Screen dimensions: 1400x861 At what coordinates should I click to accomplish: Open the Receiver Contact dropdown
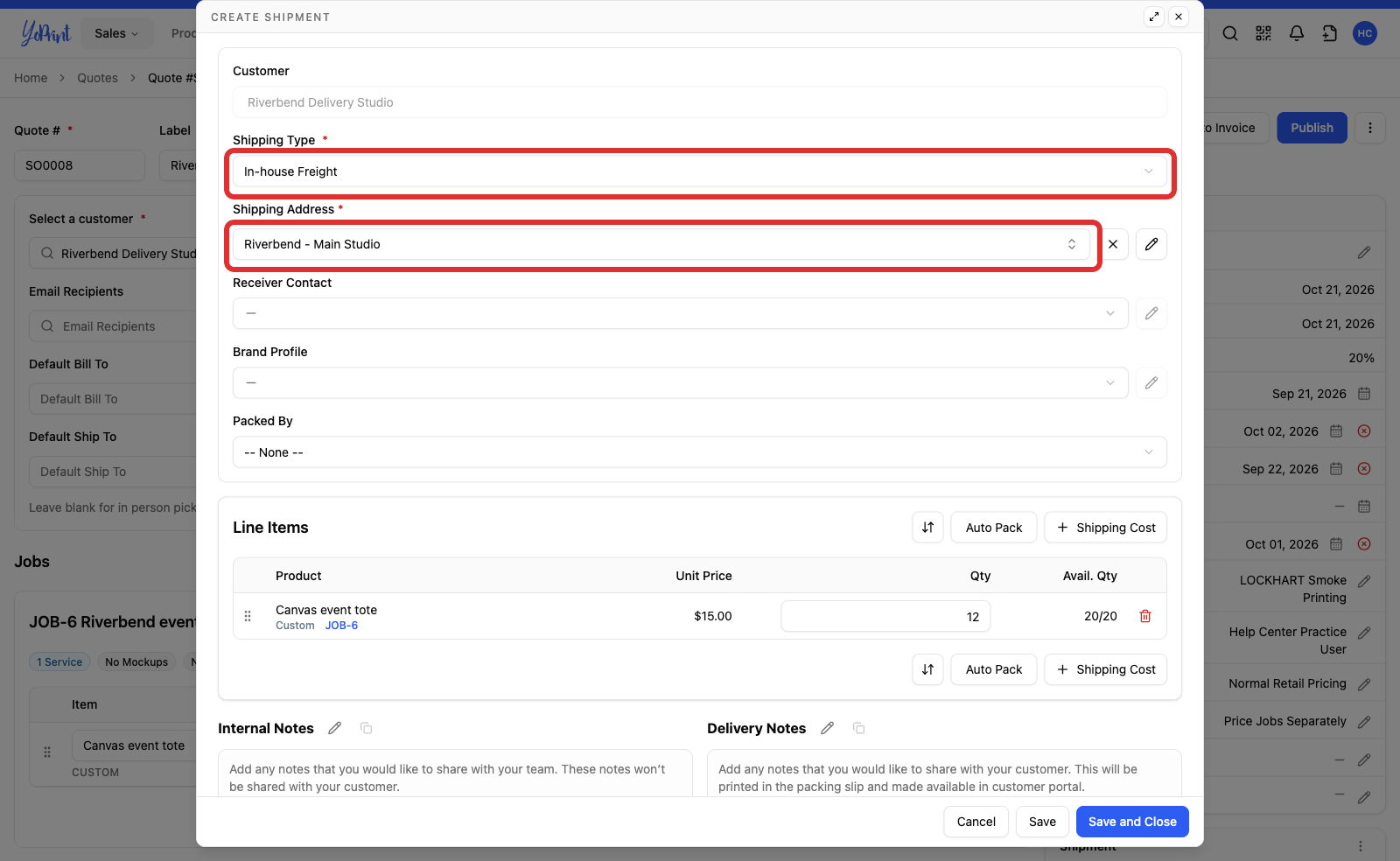pyautogui.click(x=681, y=313)
